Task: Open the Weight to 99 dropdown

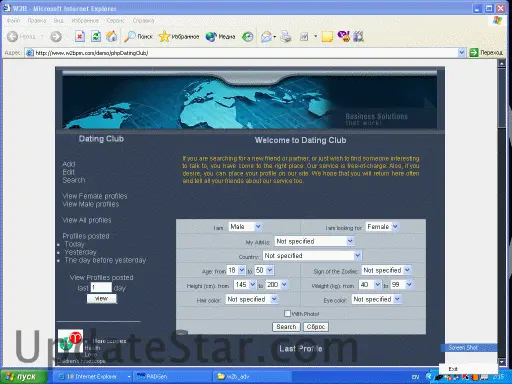Action: [x=401, y=284]
